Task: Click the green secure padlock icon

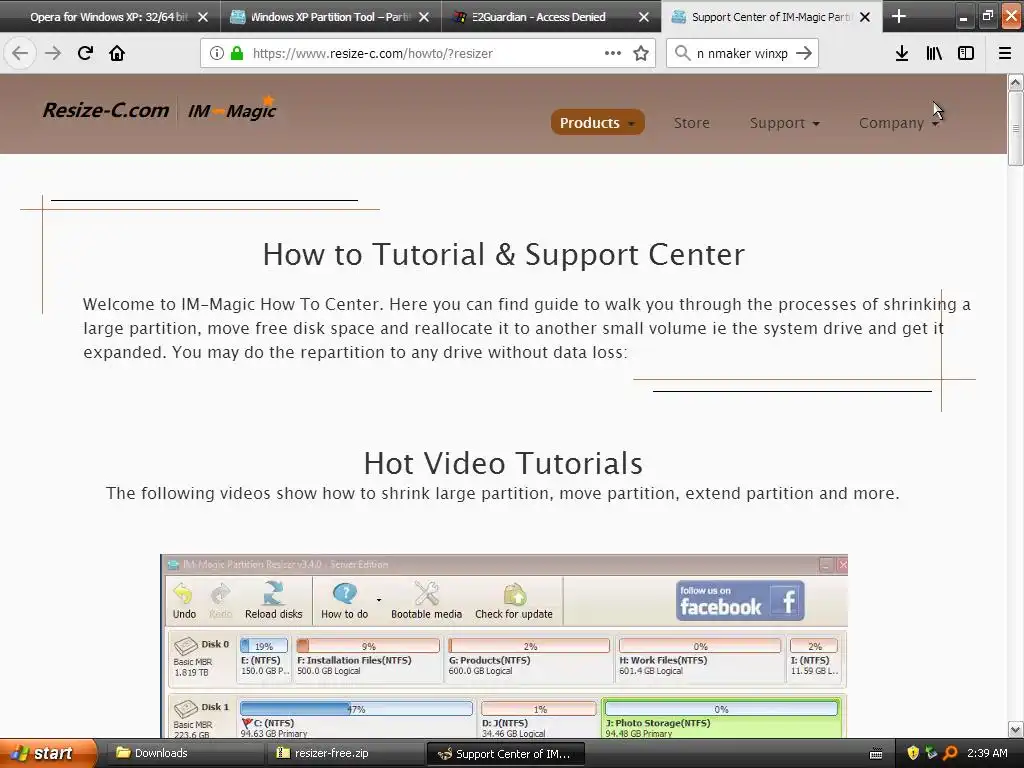Action: point(237,54)
